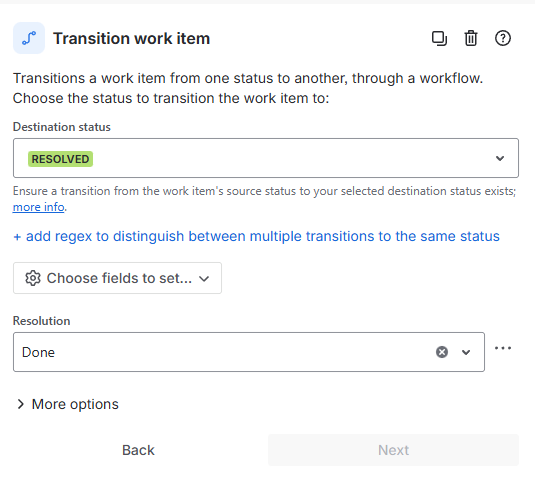Screen dimensions: 535x482
Task: Go Back to the previous step
Action: coord(138,450)
